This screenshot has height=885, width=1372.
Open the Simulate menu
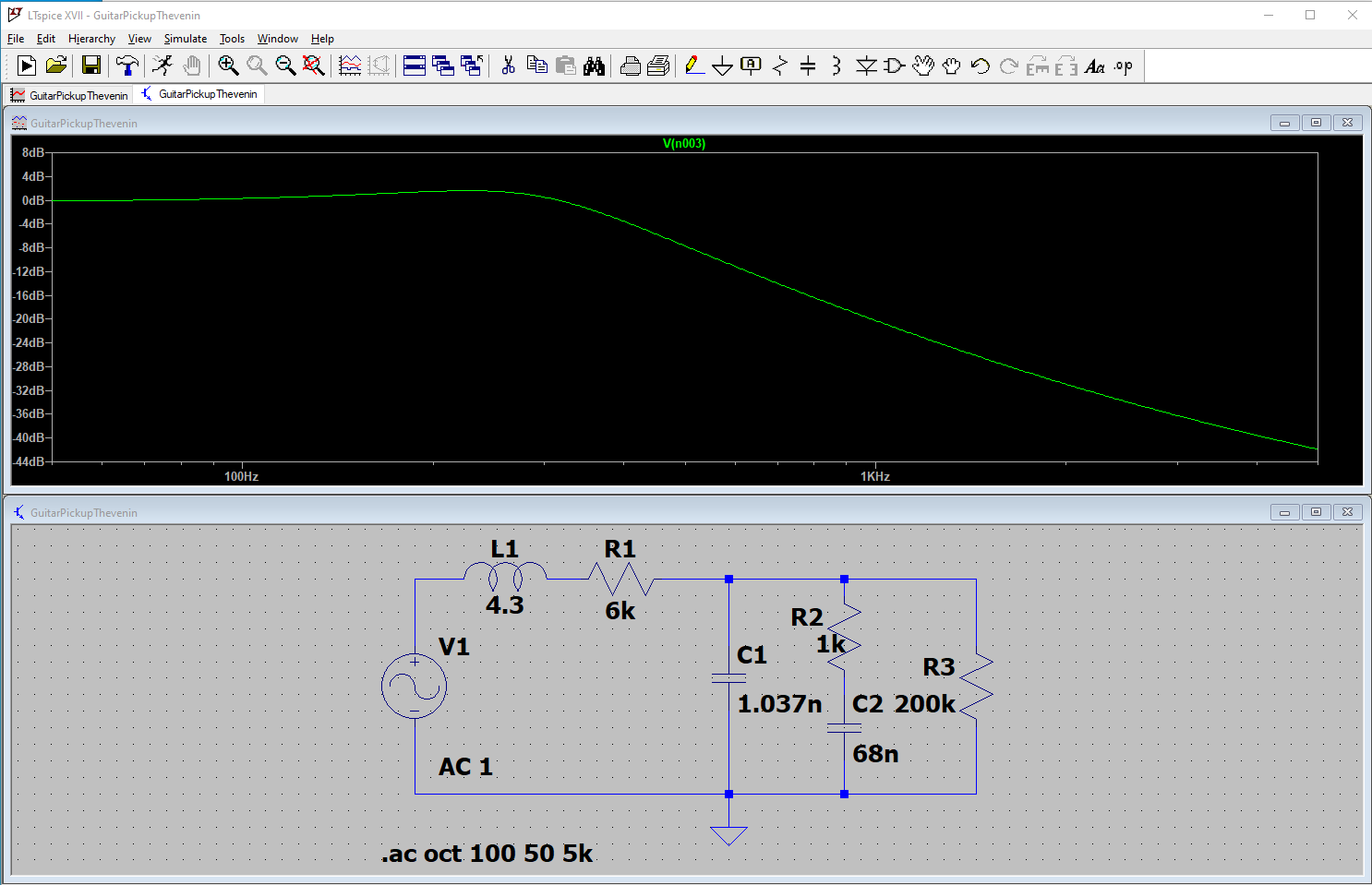click(x=185, y=39)
